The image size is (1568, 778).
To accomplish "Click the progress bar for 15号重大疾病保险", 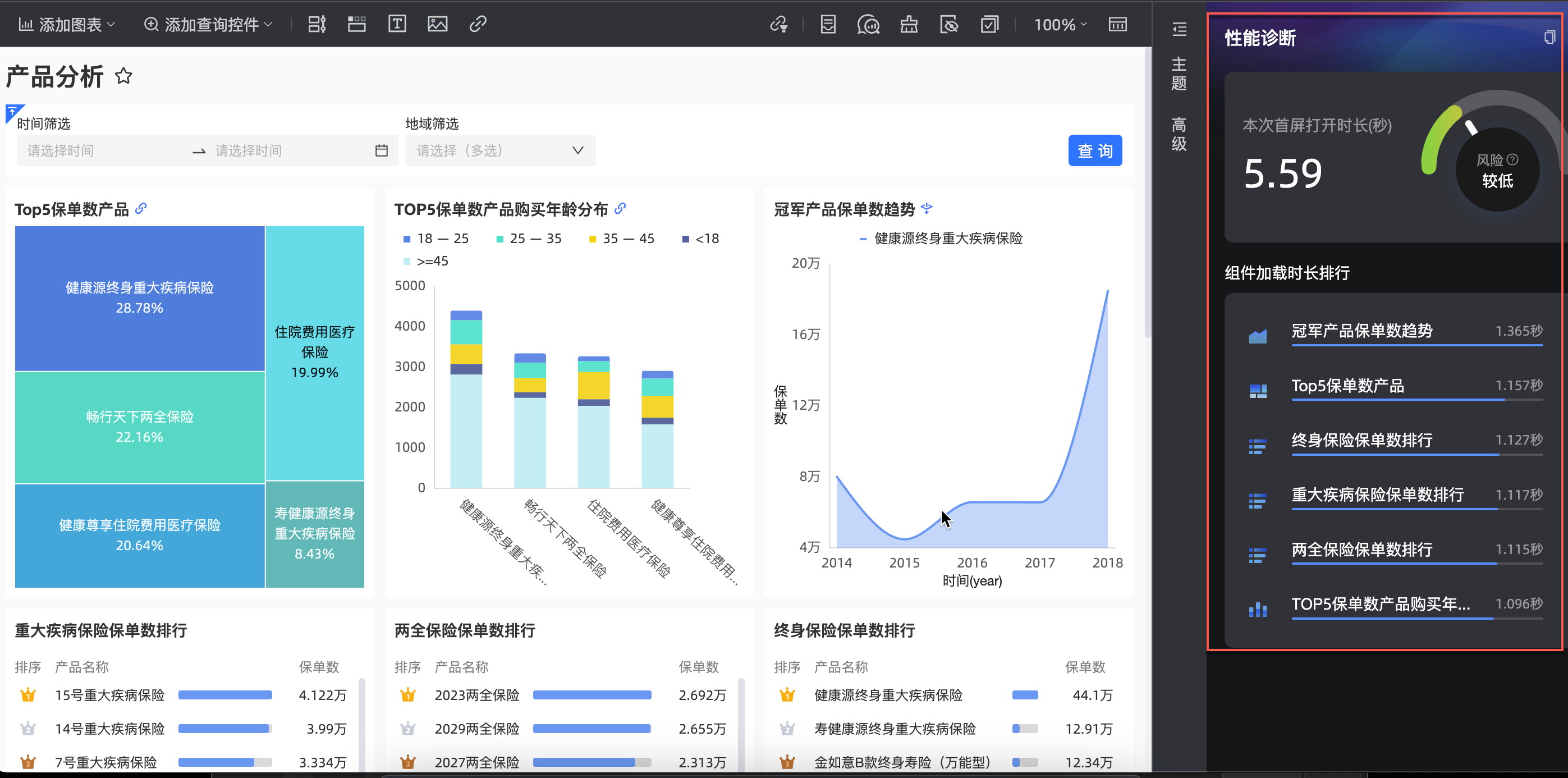I will pos(225,695).
